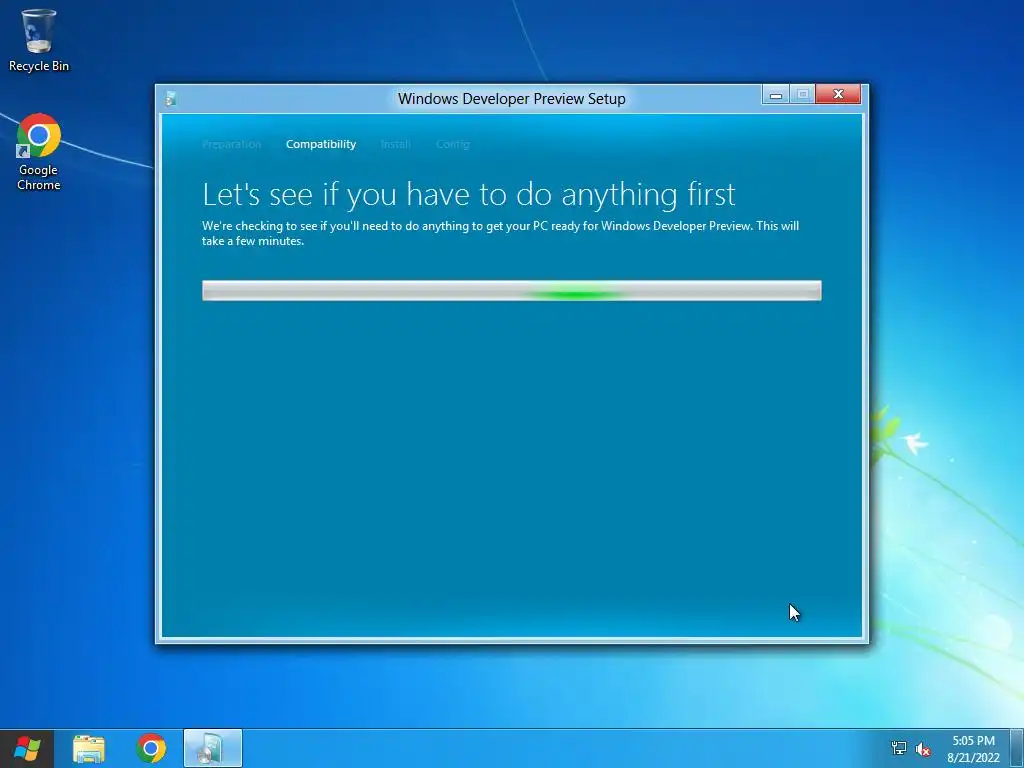Click the setup window title bar icon
This screenshot has height=768, width=1024.
point(170,99)
